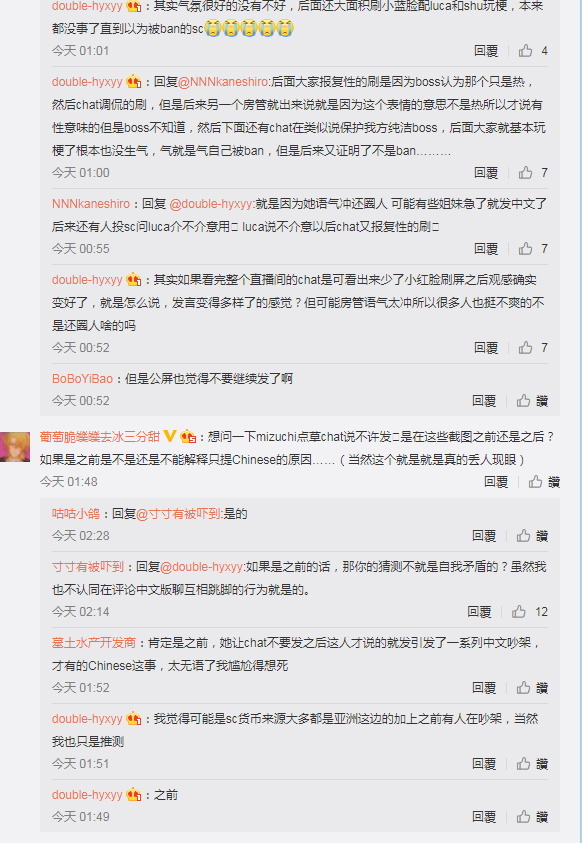The height and width of the screenshot is (843, 582).
Task: Open NNNkaneshiro's profile link
Action: click(91, 204)
